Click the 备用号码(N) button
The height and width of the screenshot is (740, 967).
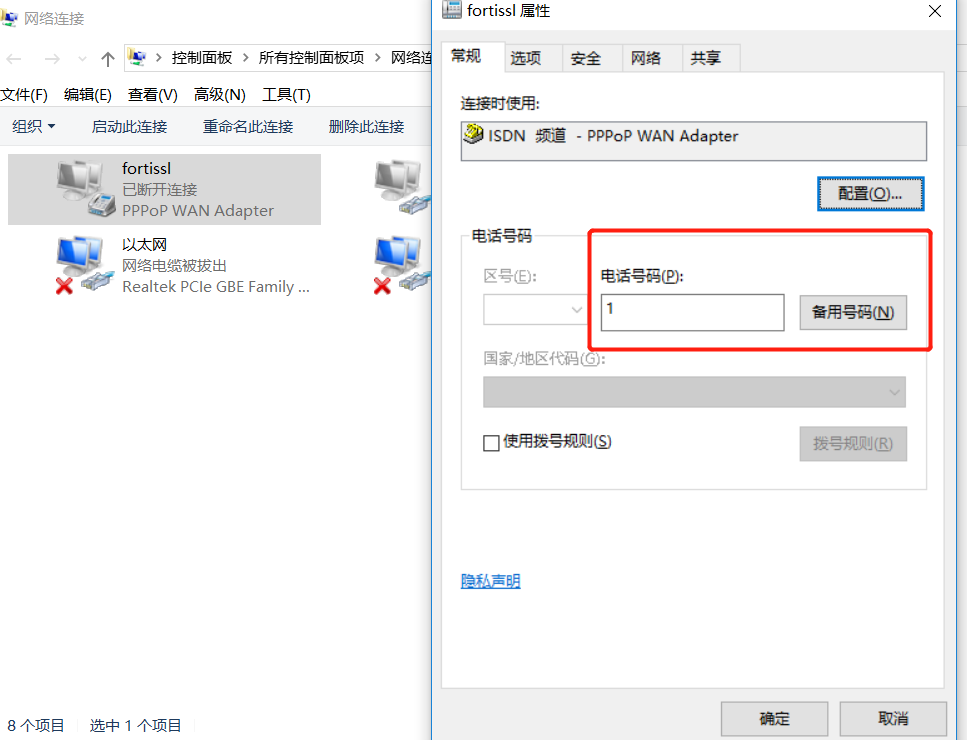(x=853, y=313)
